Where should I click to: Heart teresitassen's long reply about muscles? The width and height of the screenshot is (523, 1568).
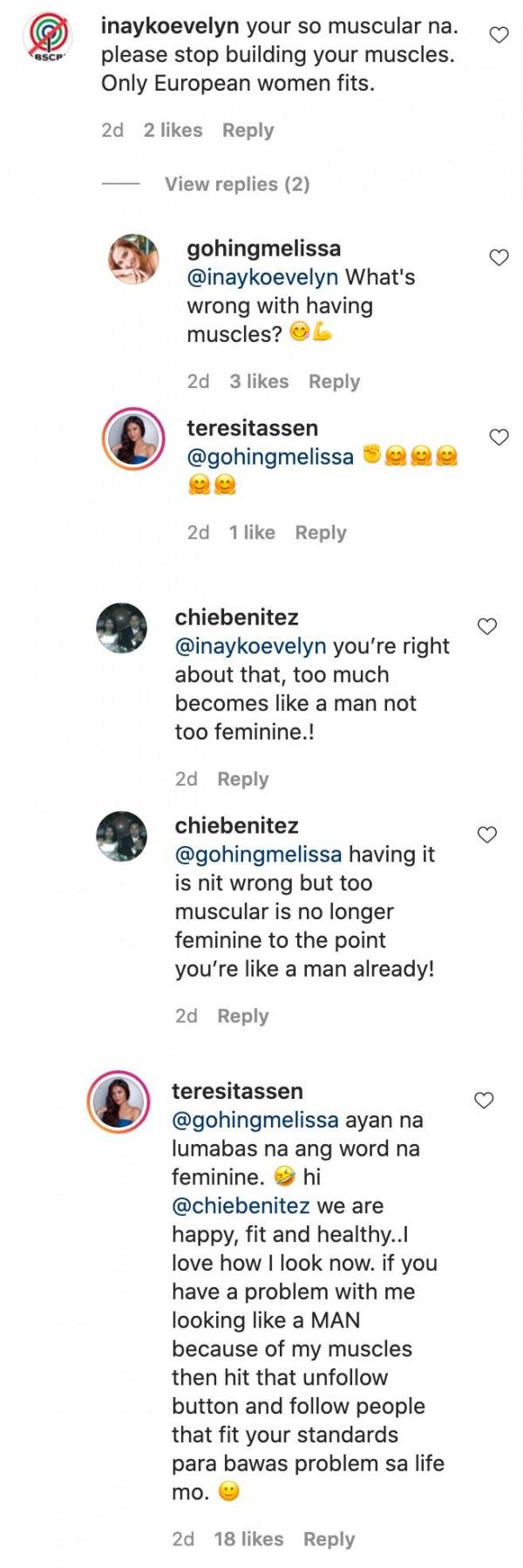pyautogui.click(x=484, y=1101)
